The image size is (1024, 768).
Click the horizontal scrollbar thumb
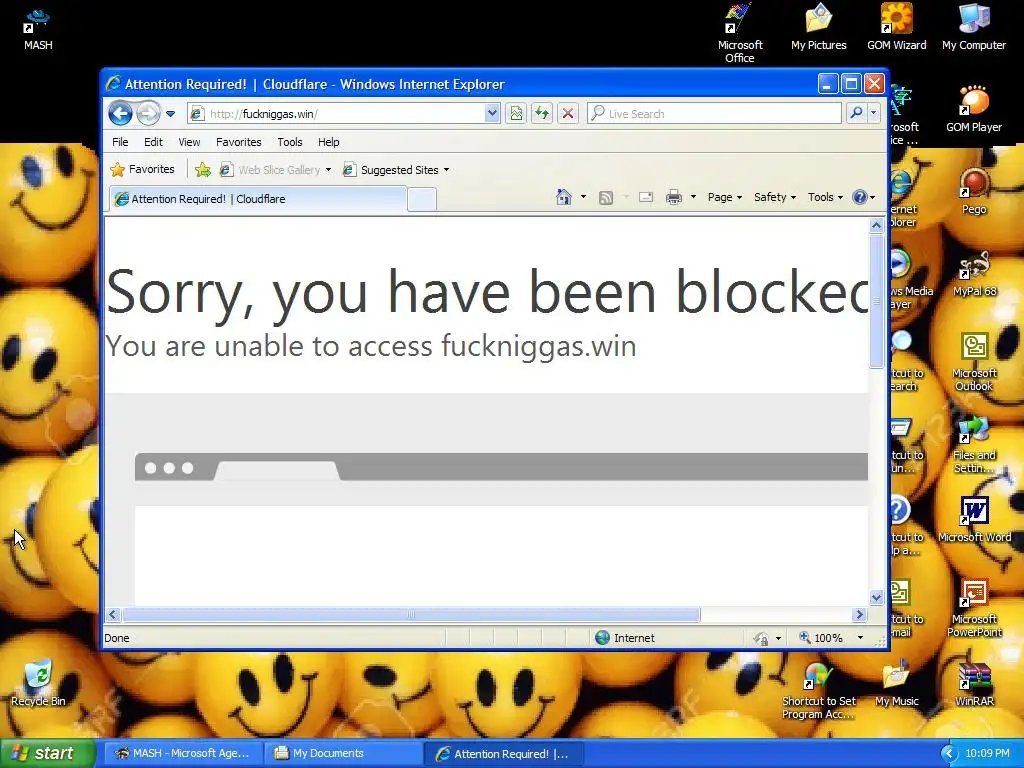(411, 615)
